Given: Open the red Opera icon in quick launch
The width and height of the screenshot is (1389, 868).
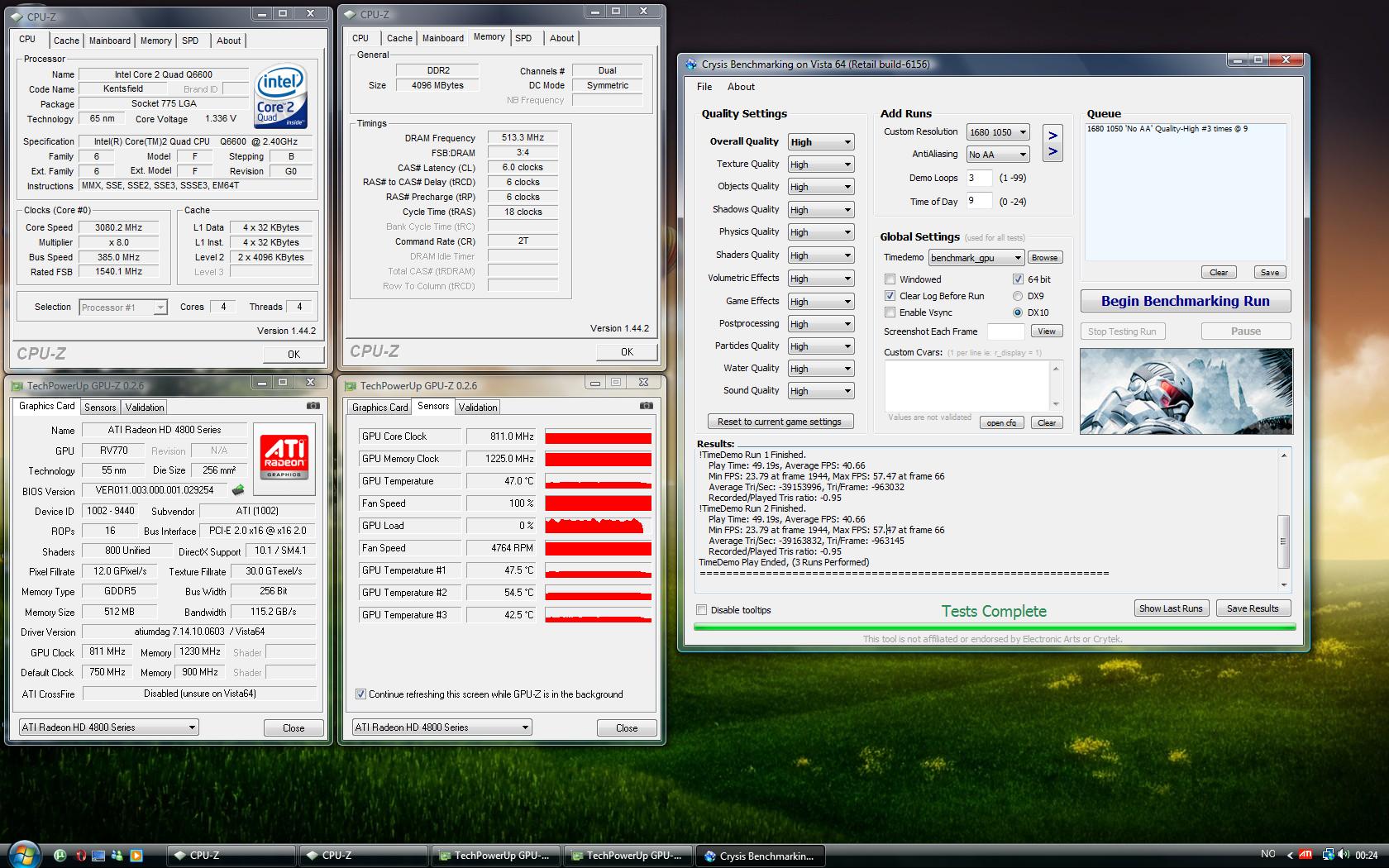Looking at the screenshot, I should (80, 856).
